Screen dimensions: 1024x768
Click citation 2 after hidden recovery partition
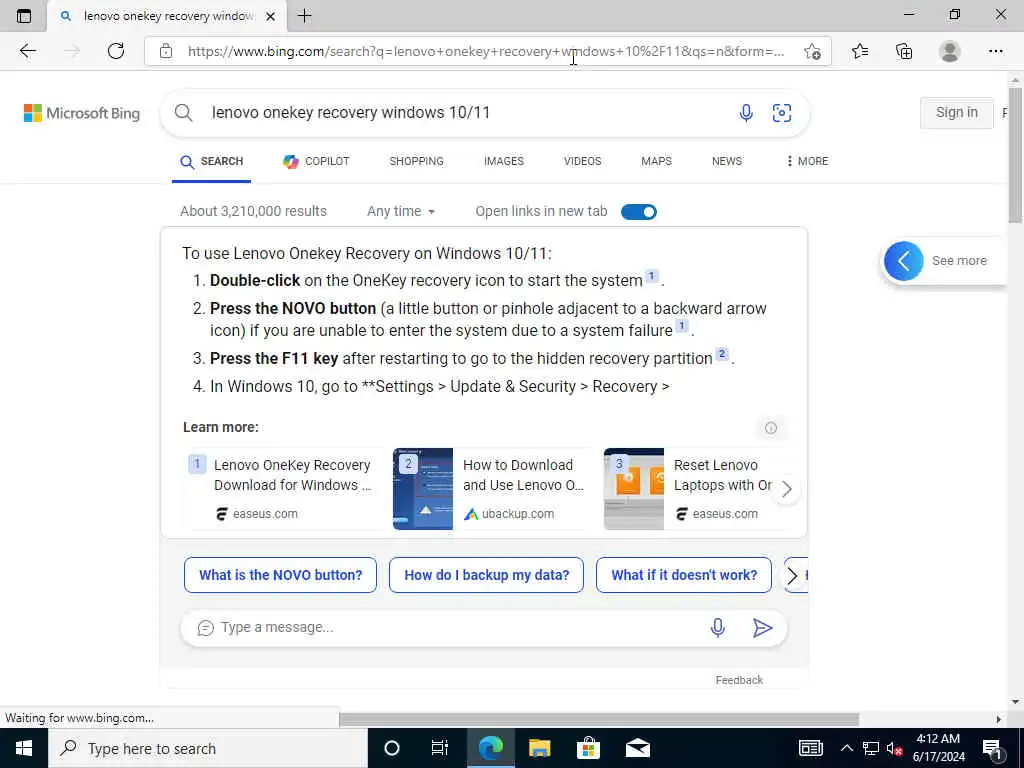(722, 354)
